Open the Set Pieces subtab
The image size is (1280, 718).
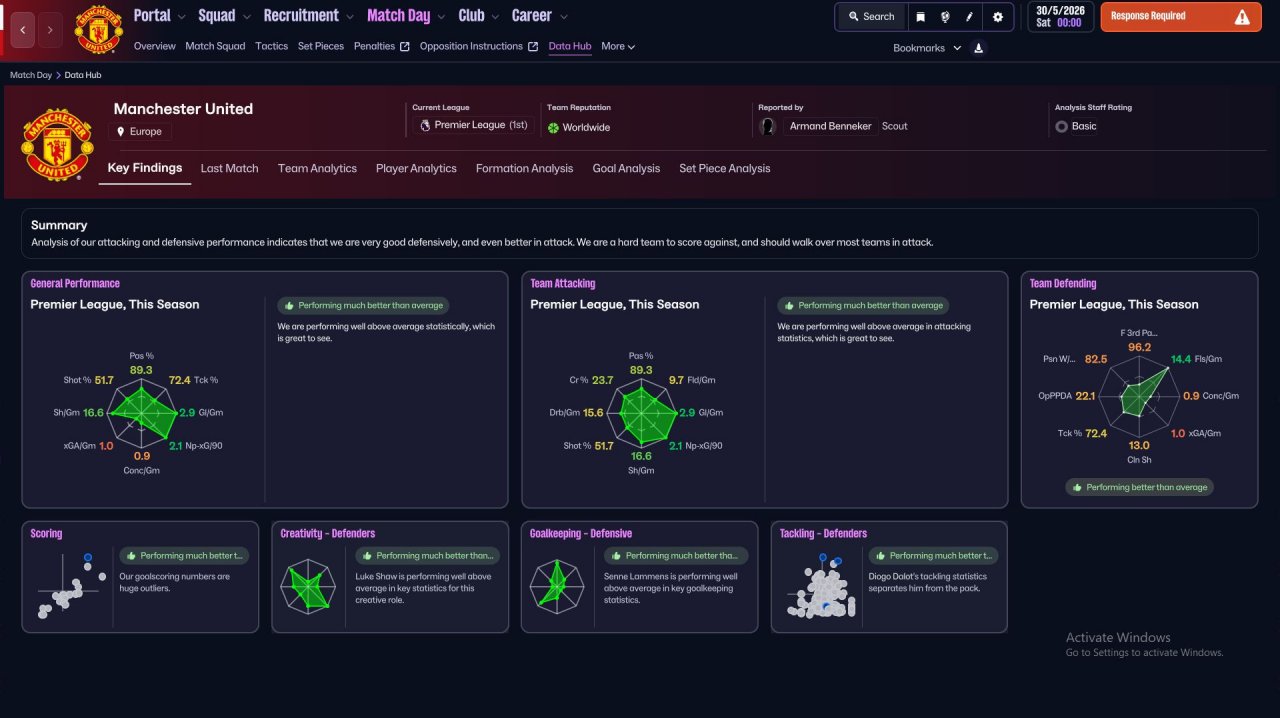click(321, 47)
